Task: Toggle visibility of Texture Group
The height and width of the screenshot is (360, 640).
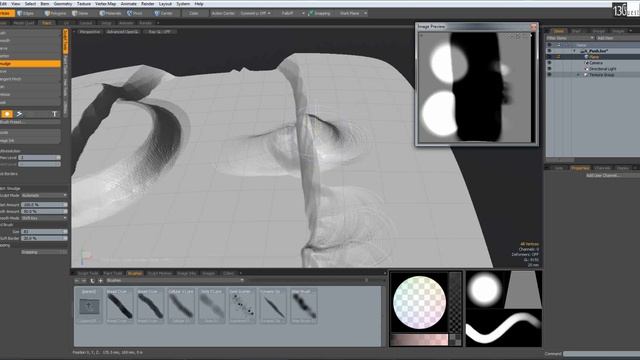Action: point(549,75)
